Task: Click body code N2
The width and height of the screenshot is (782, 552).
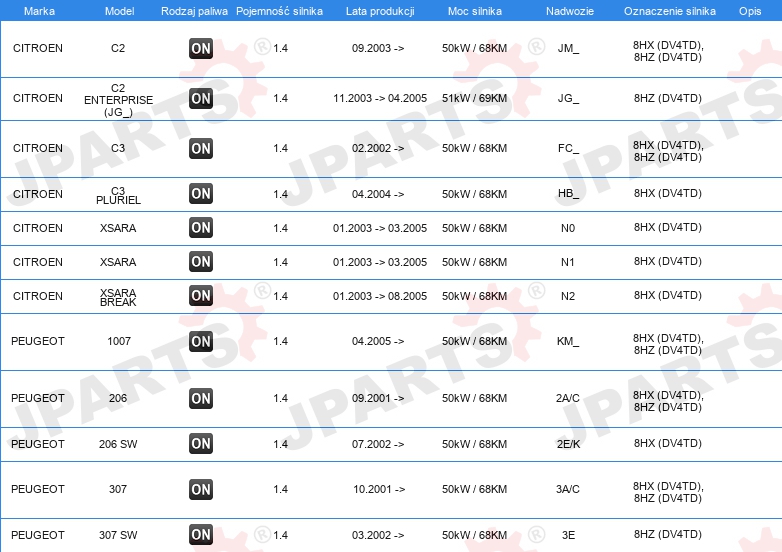Action: point(568,296)
